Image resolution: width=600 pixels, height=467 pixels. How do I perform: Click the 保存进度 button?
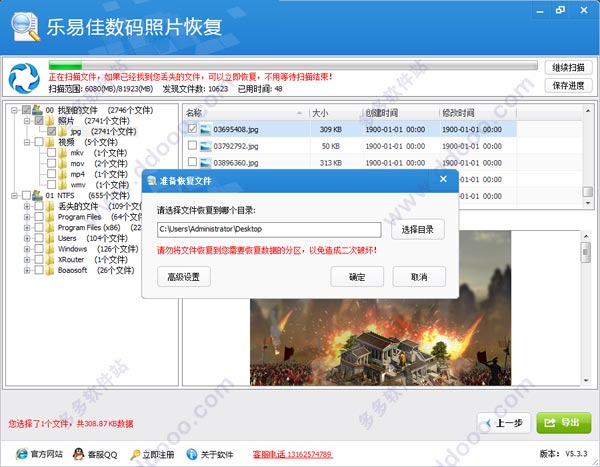(x=568, y=85)
